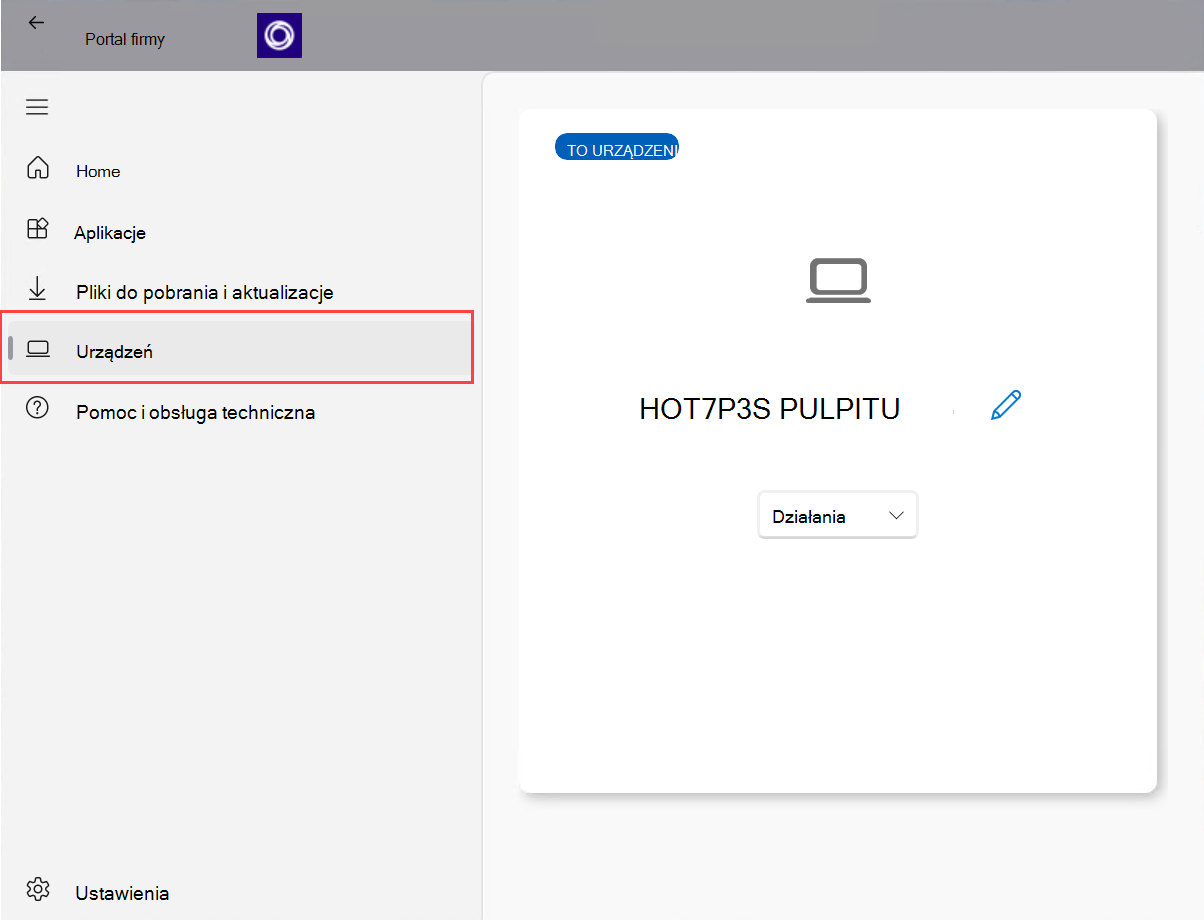
Task: Expand the Działania dropdown
Action: [837, 514]
